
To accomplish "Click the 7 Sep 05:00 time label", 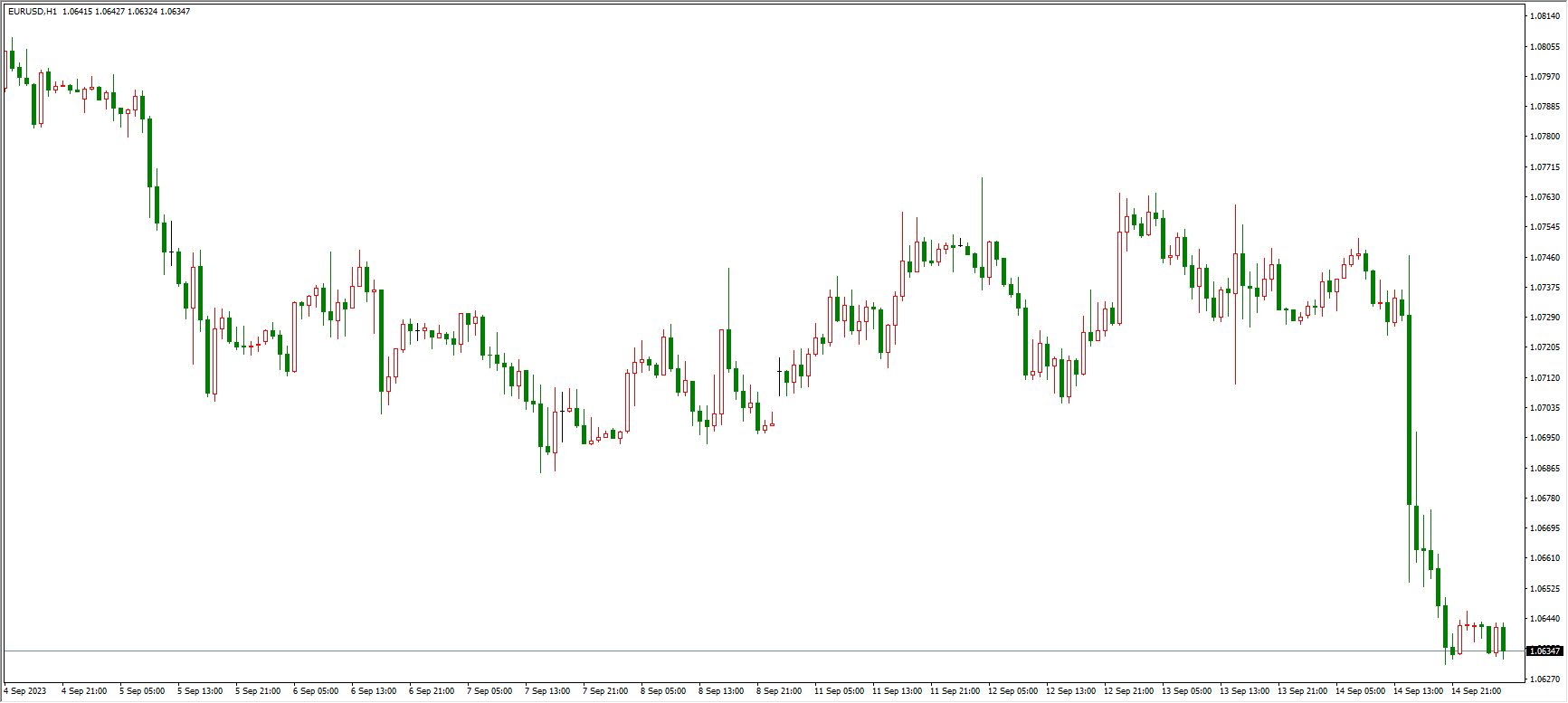I will [x=489, y=691].
